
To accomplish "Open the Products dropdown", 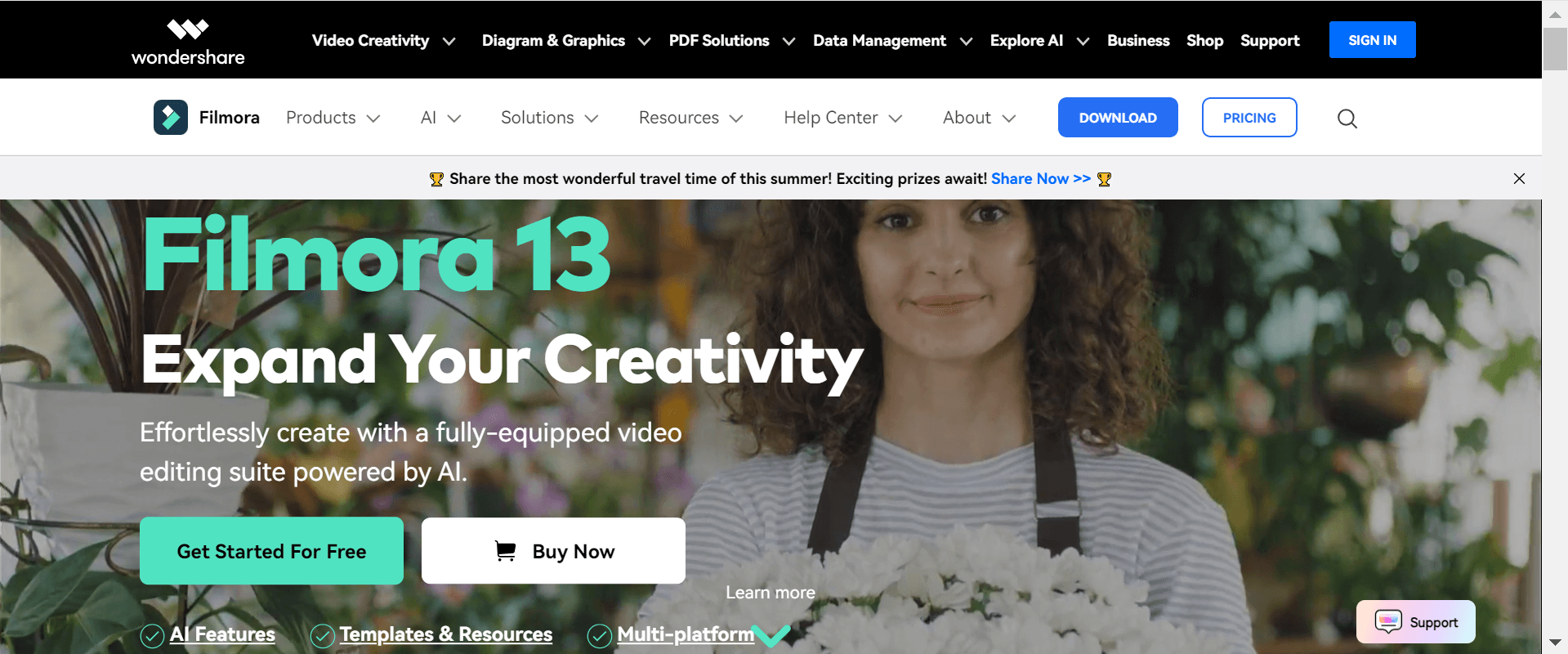I will [333, 118].
